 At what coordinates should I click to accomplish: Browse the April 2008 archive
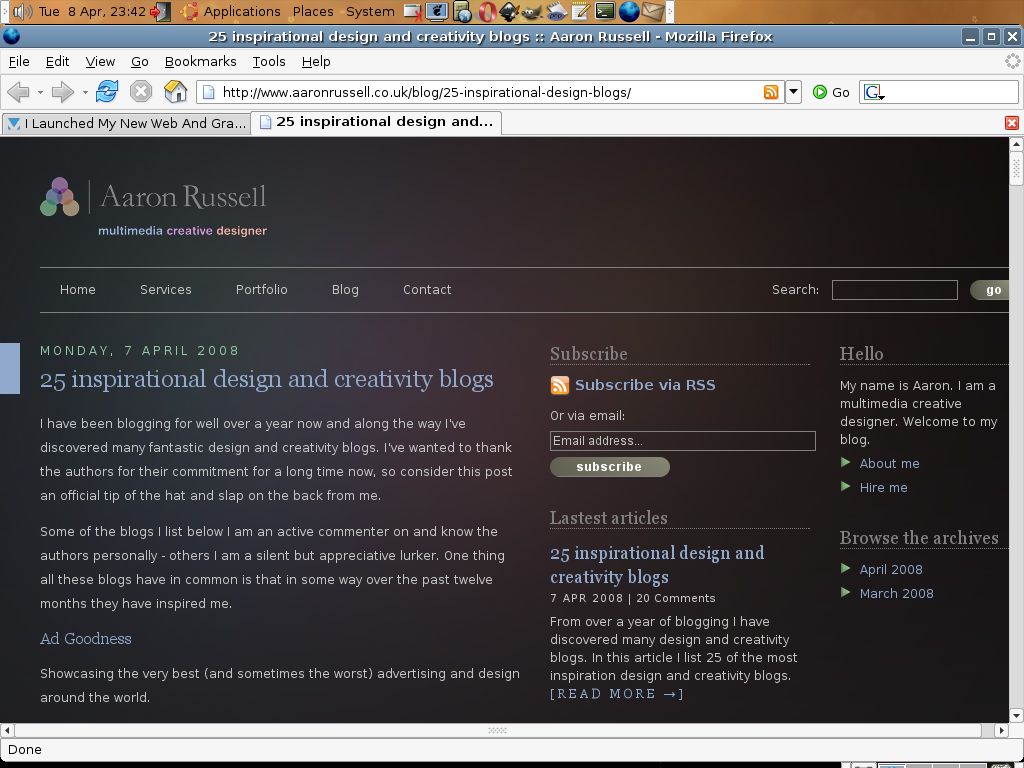891,569
